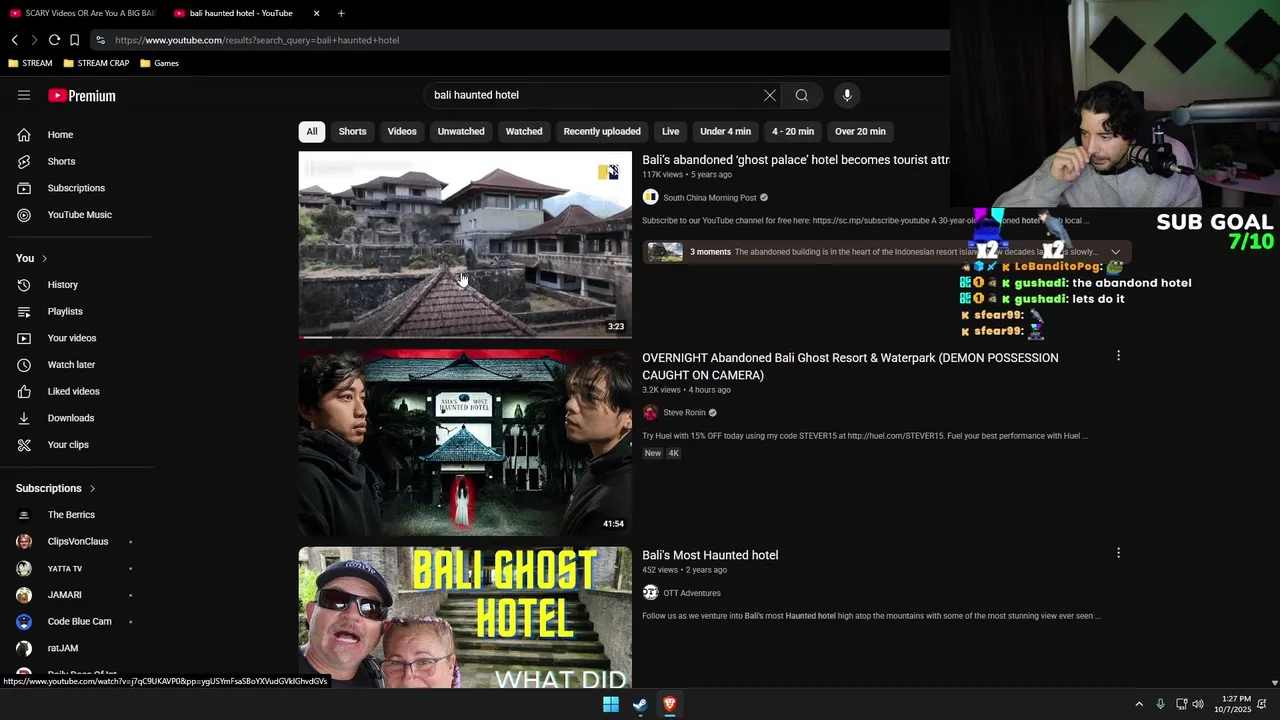Screen dimensions: 1280x720
Task: Open Steve Ronin channel link
Action: 684,413
